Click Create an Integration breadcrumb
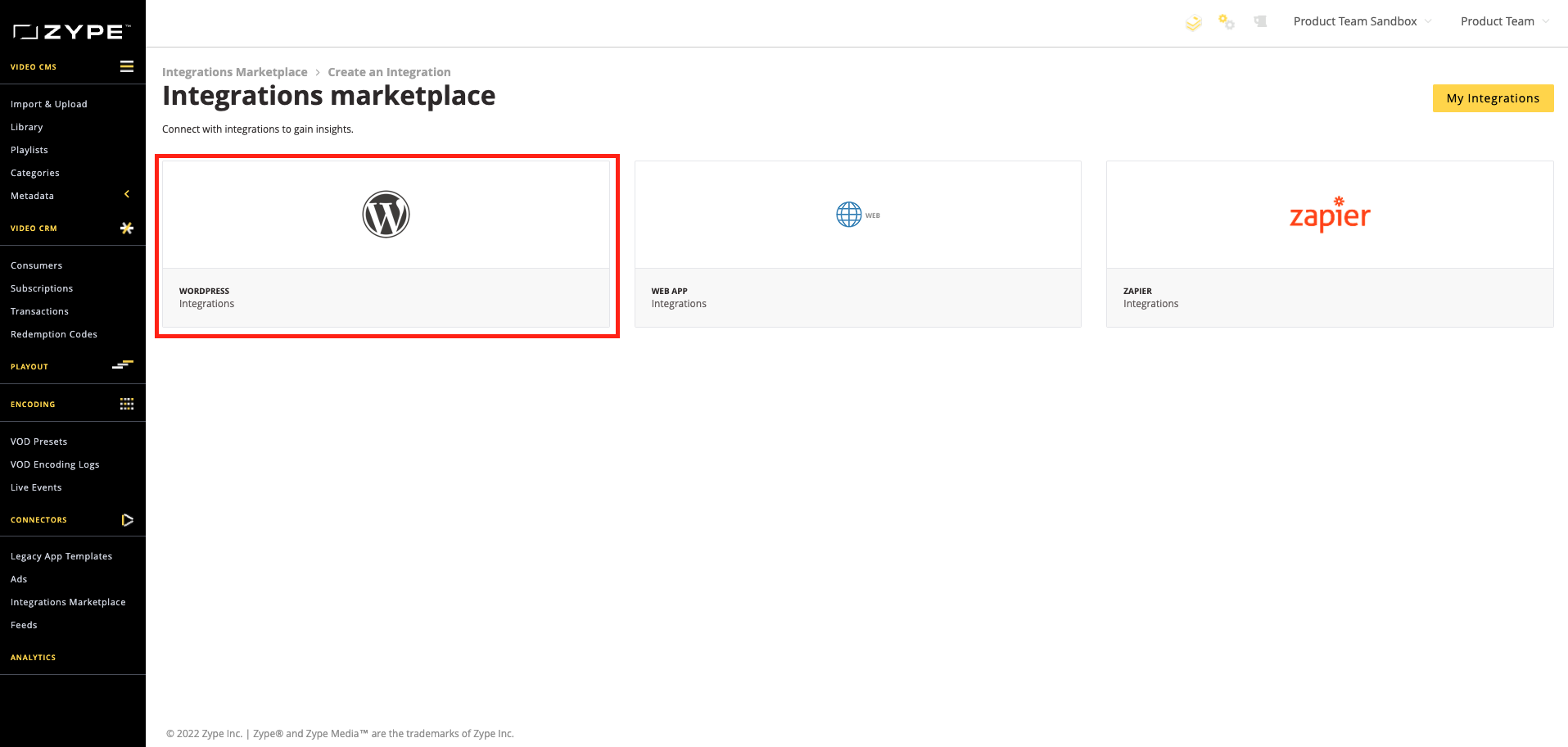This screenshot has width=1568, height=747. (x=390, y=72)
